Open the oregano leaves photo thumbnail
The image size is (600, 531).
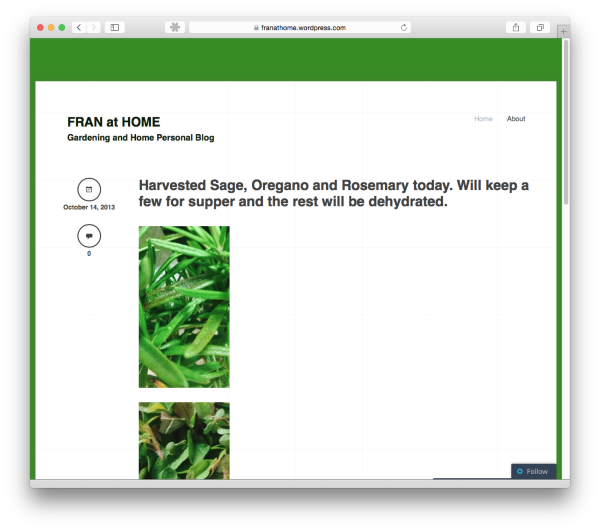coord(184,440)
